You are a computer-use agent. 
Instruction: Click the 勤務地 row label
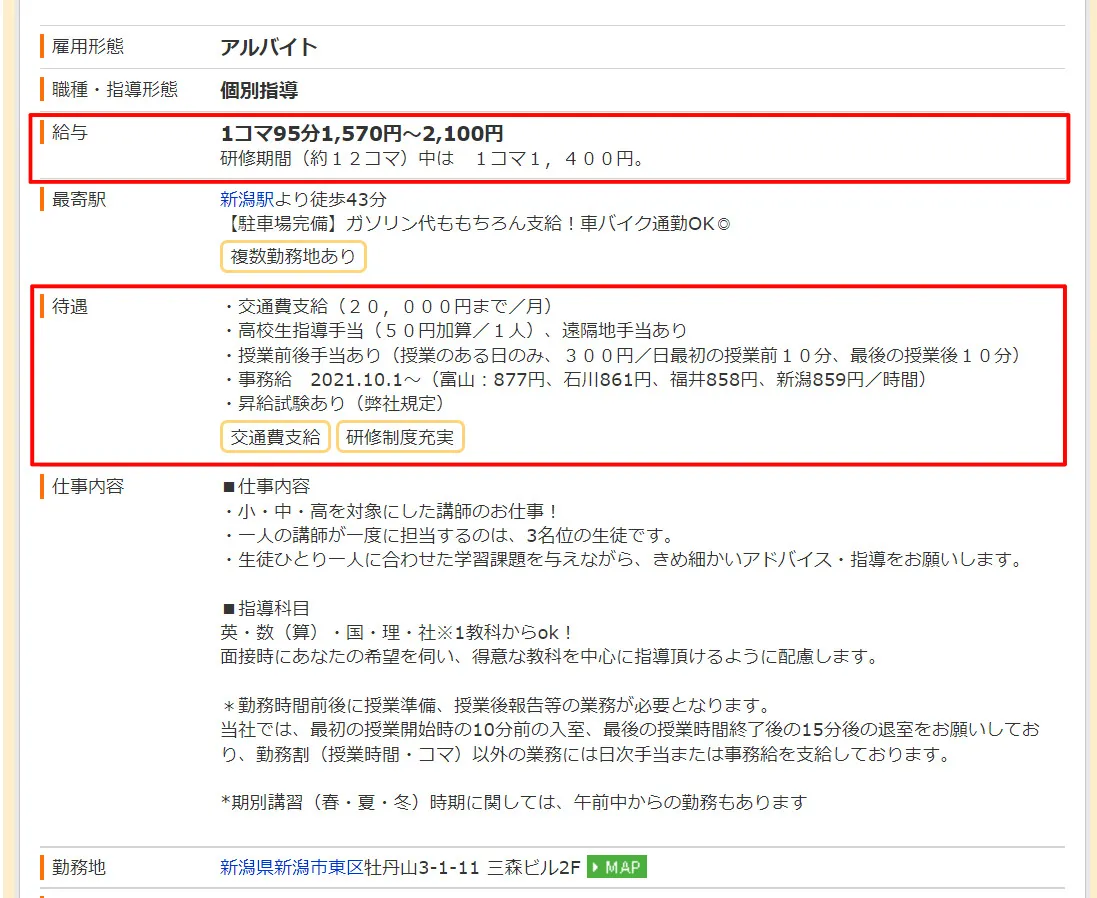coord(79,867)
